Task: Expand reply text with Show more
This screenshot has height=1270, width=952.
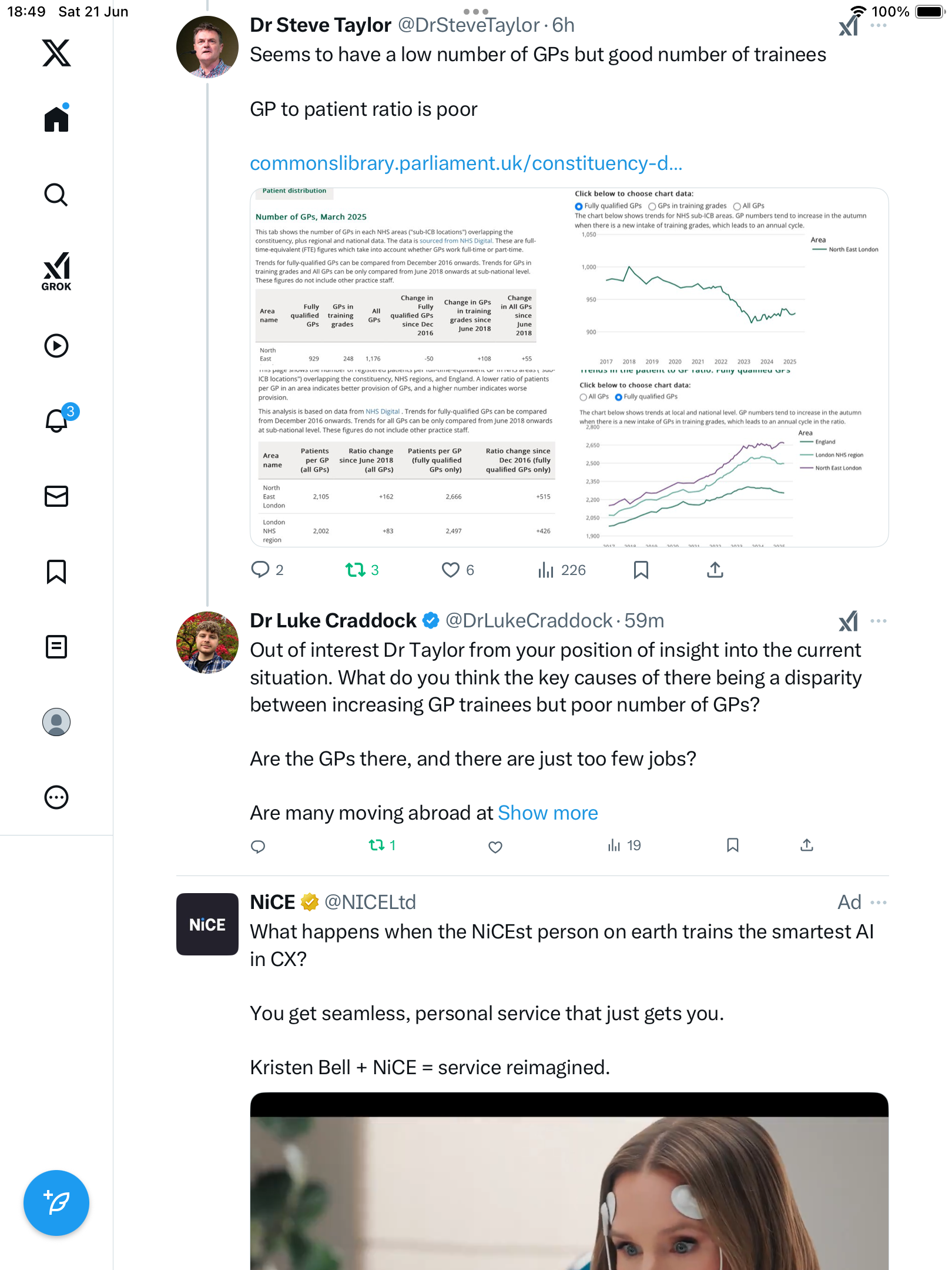Action: [548, 813]
